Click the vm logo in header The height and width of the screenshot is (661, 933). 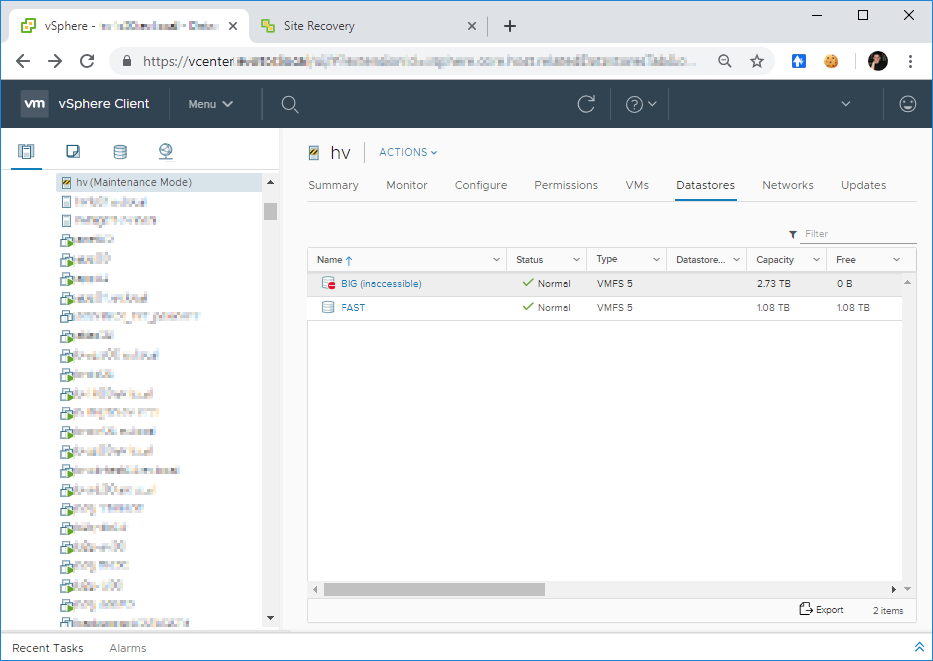point(35,104)
